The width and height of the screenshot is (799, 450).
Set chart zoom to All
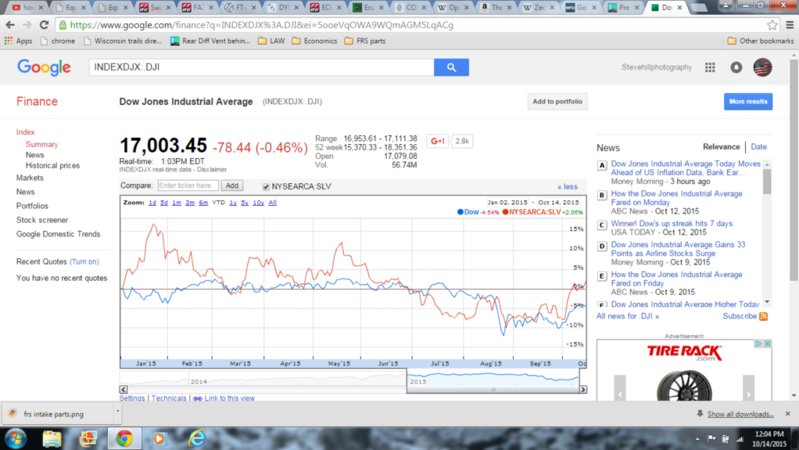[x=273, y=203]
